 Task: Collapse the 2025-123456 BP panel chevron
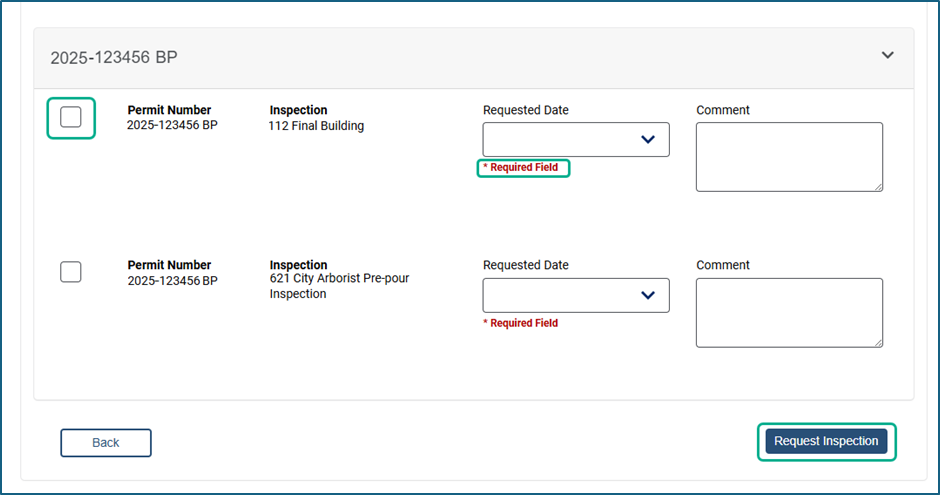(887, 56)
